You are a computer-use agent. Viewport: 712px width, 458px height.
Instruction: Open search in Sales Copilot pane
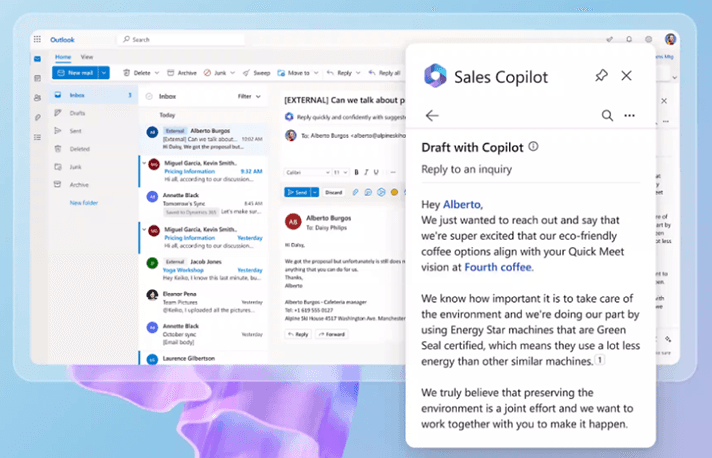(607, 116)
